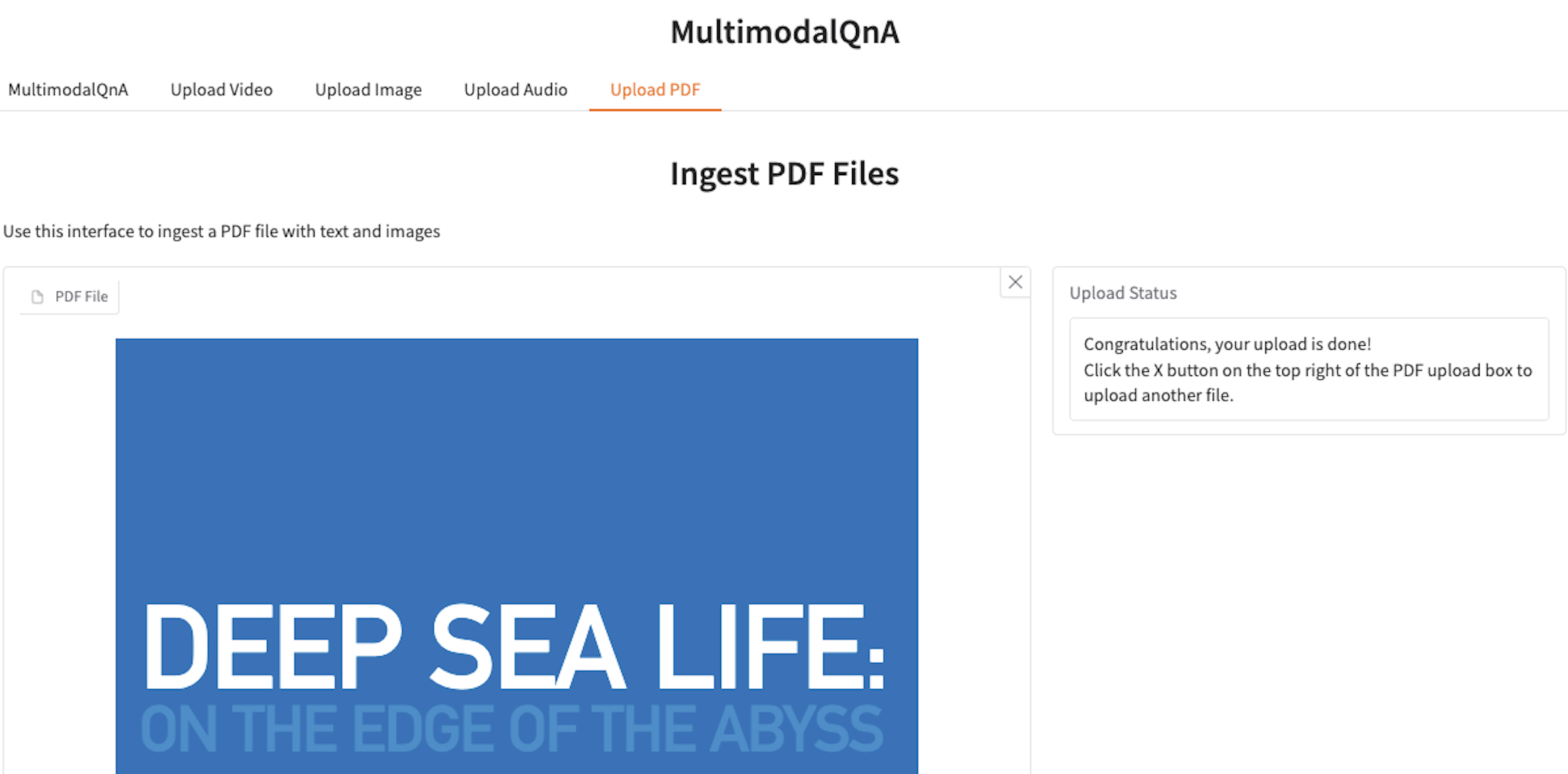The height and width of the screenshot is (774, 1568).
Task: Switch to the MultimodalQnA tab
Action: click(x=68, y=90)
